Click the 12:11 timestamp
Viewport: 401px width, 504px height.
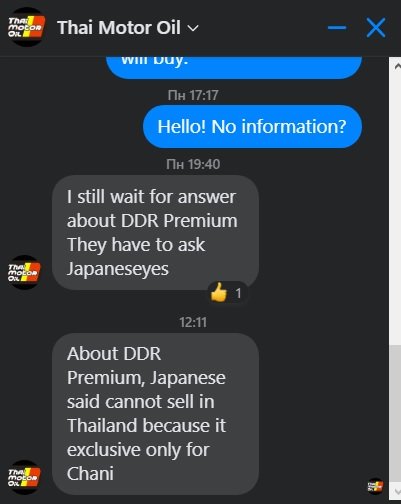click(x=193, y=322)
